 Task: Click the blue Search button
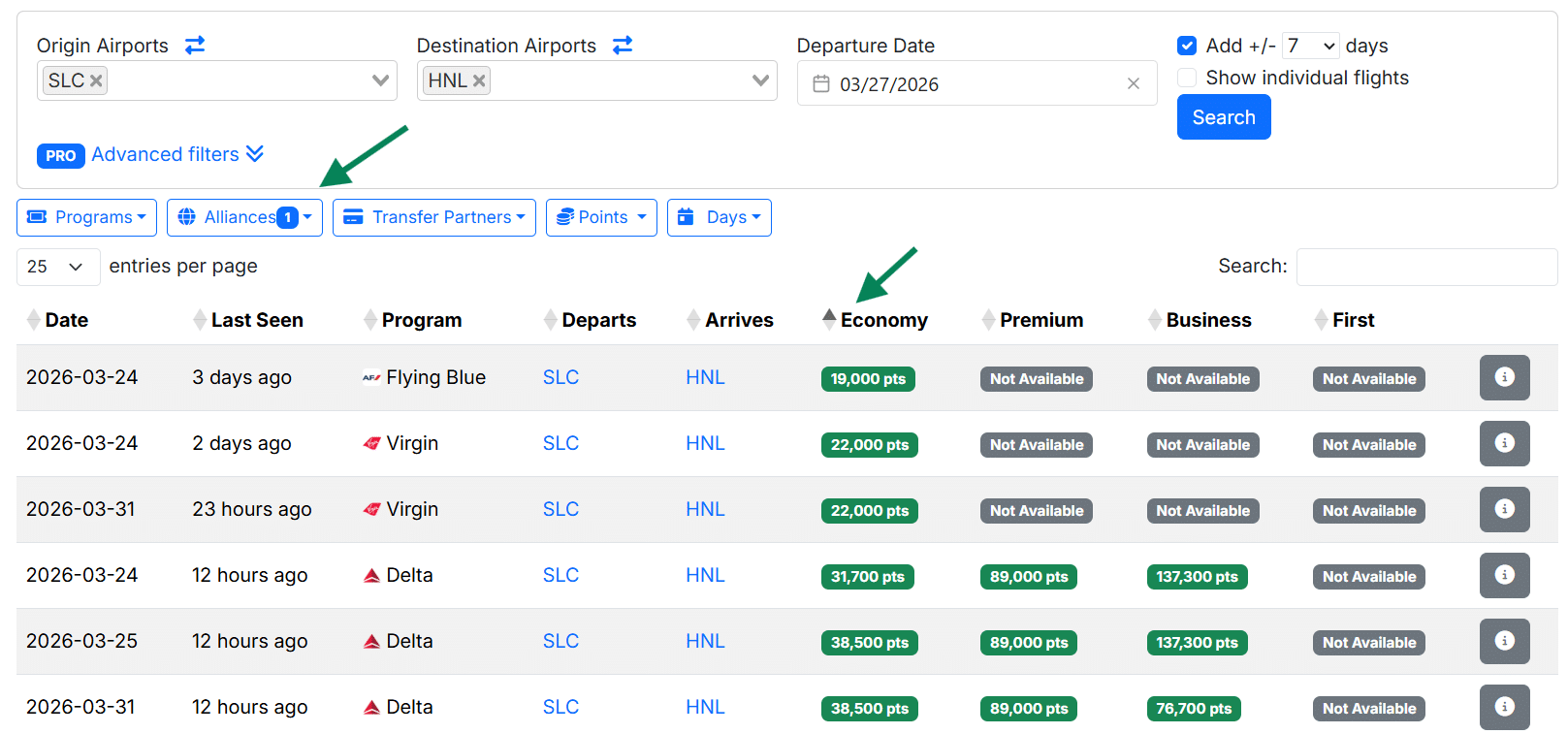click(x=1223, y=117)
